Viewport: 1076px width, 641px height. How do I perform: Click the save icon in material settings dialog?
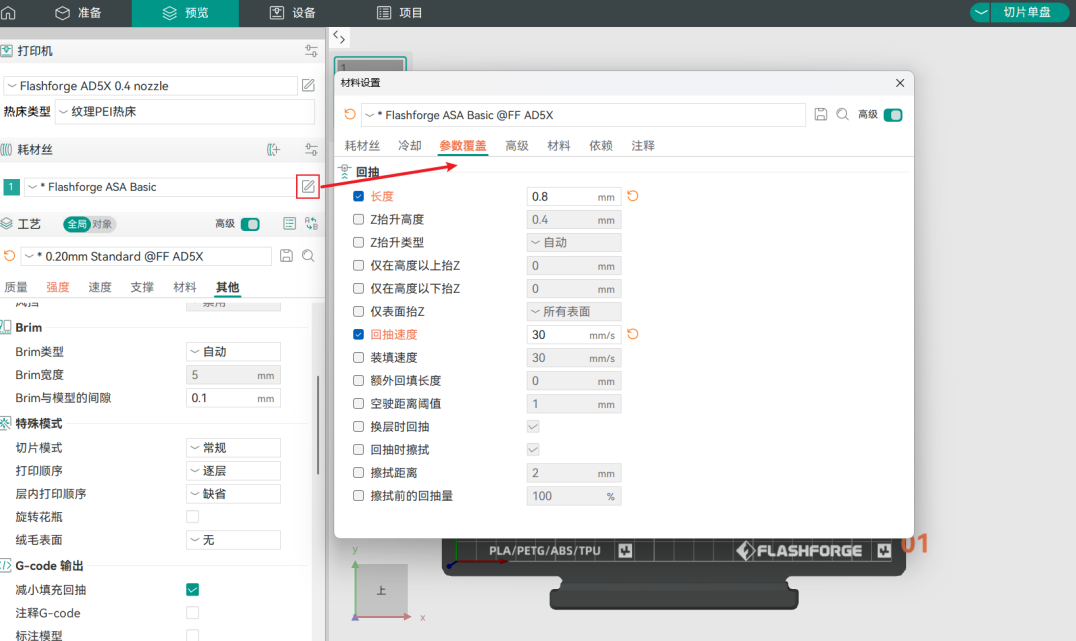(x=821, y=115)
